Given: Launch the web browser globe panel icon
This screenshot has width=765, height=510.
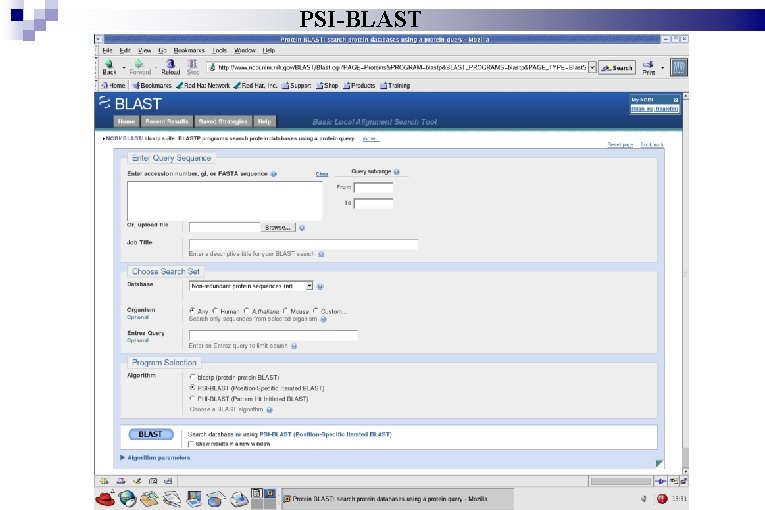Looking at the screenshot, I should (x=127, y=498).
